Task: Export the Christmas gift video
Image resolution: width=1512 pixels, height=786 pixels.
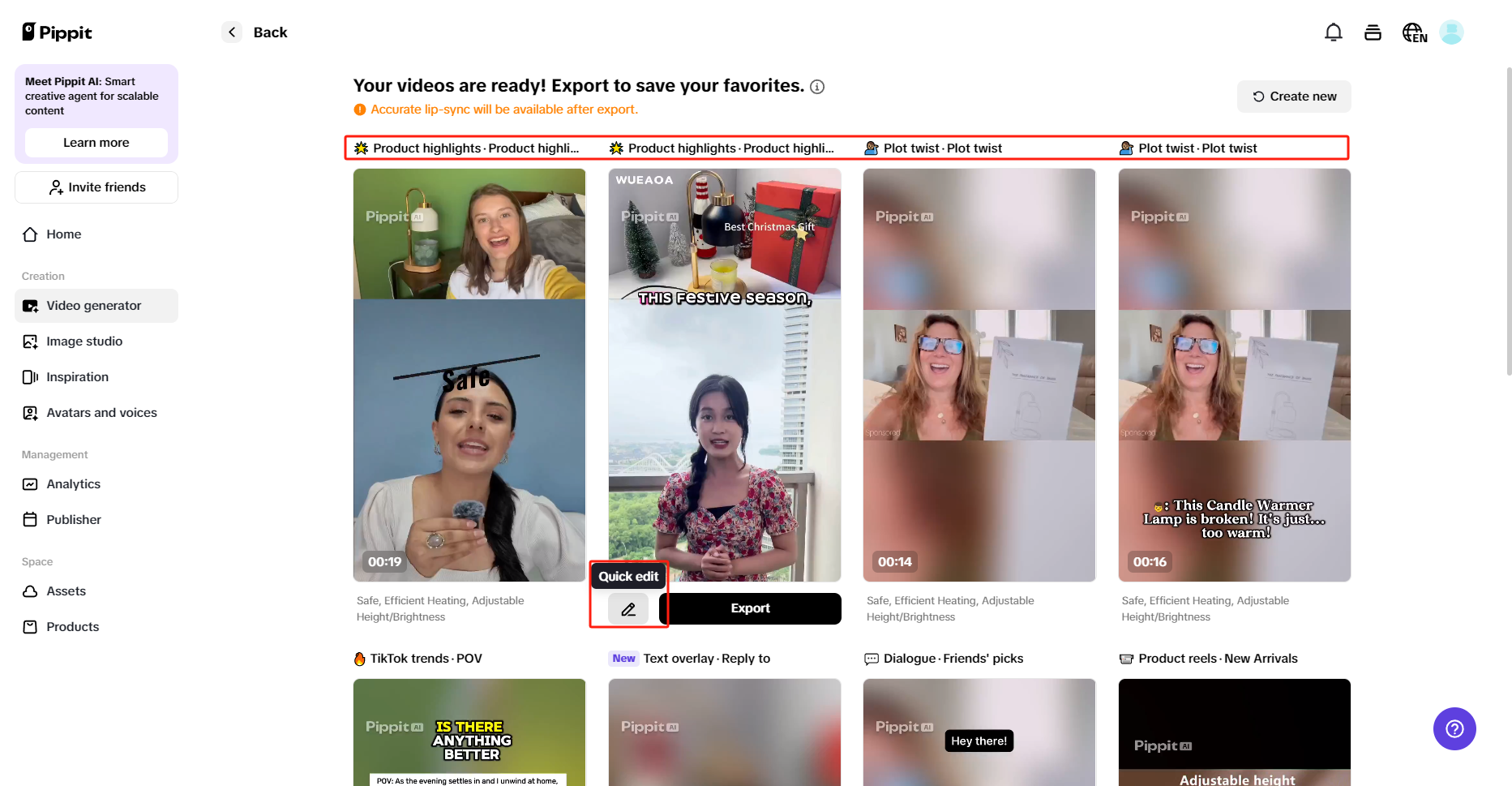Action: 750,608
